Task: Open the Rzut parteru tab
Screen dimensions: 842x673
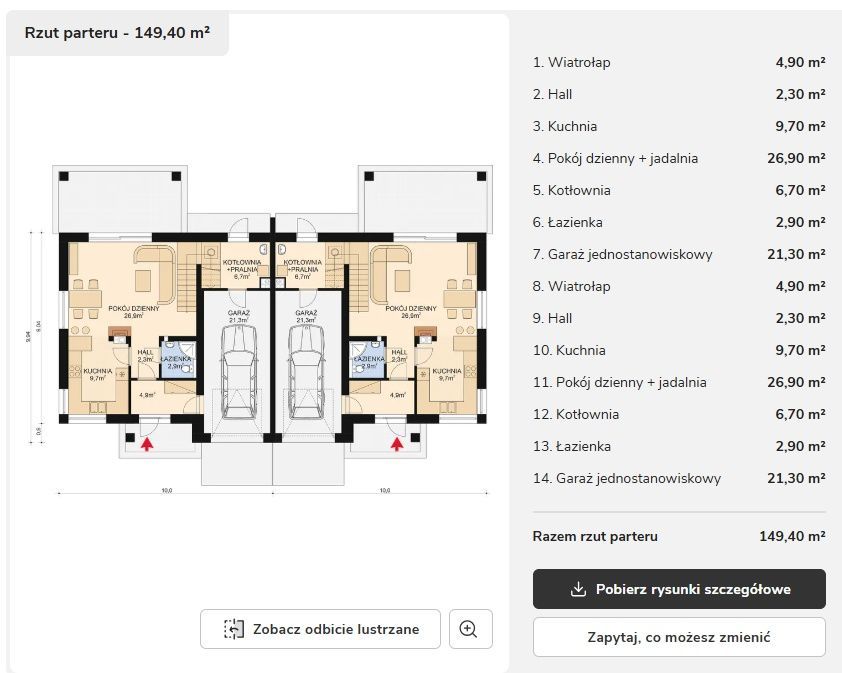Action: [x=117, y=32]
